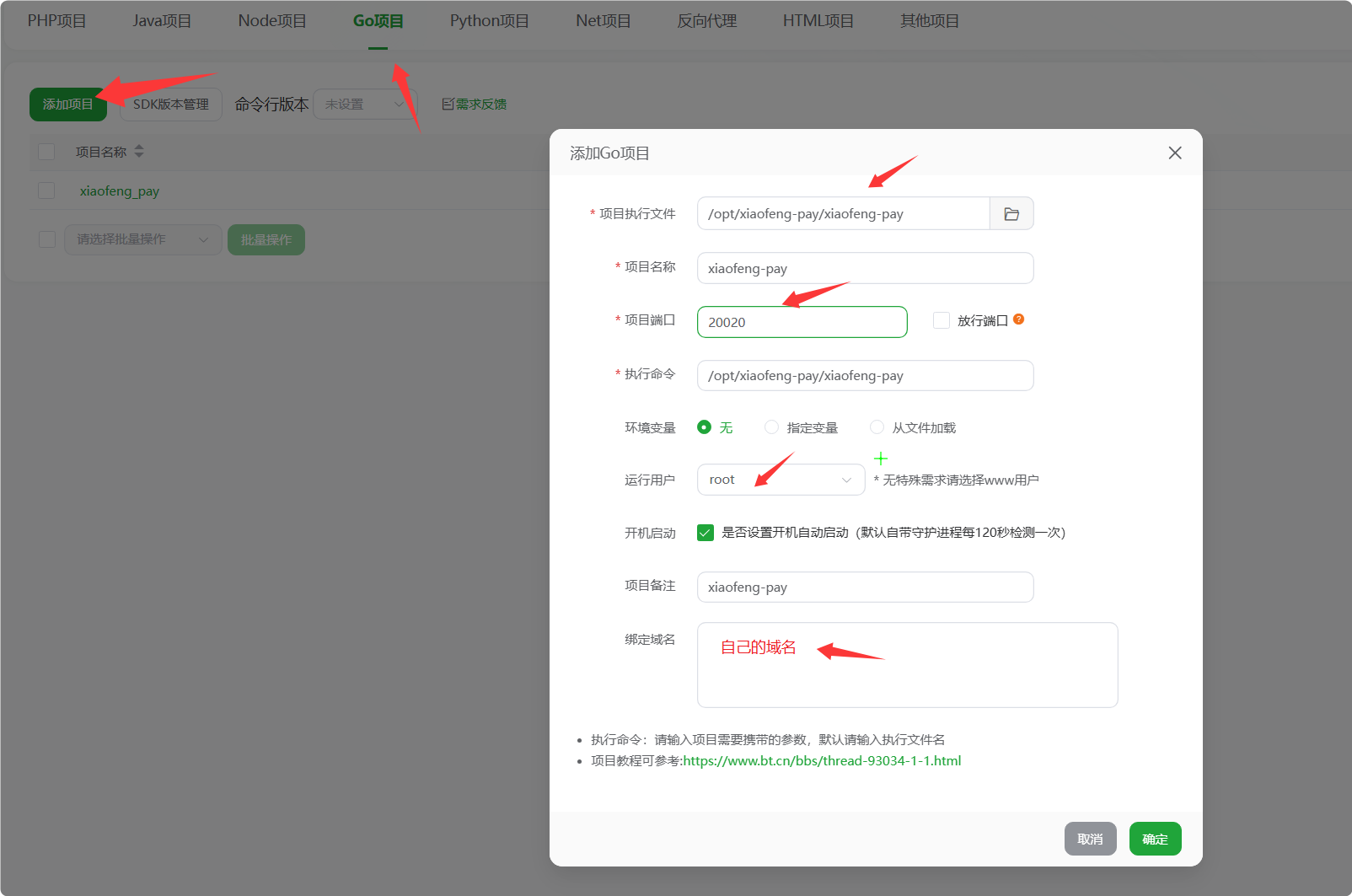
Task: Open the 请选择批量操作 dropdown
Action: (142, 239)
